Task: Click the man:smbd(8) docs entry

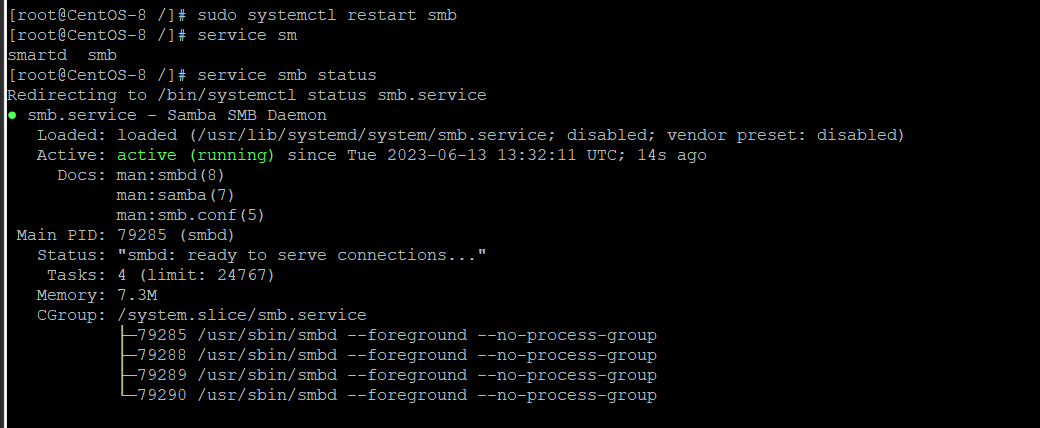Action: 170,175
